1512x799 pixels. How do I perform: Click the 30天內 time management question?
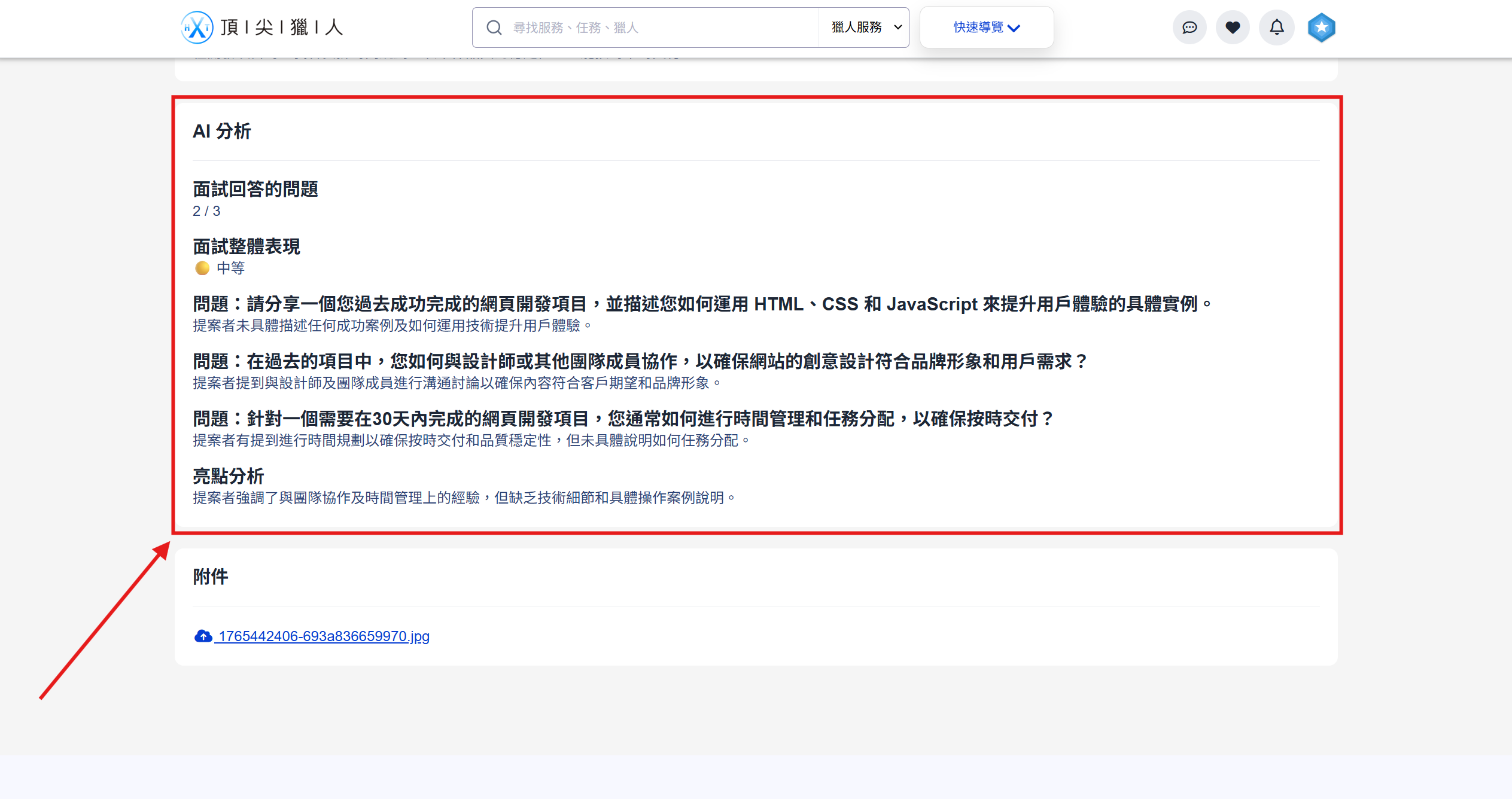pos(622,419)
